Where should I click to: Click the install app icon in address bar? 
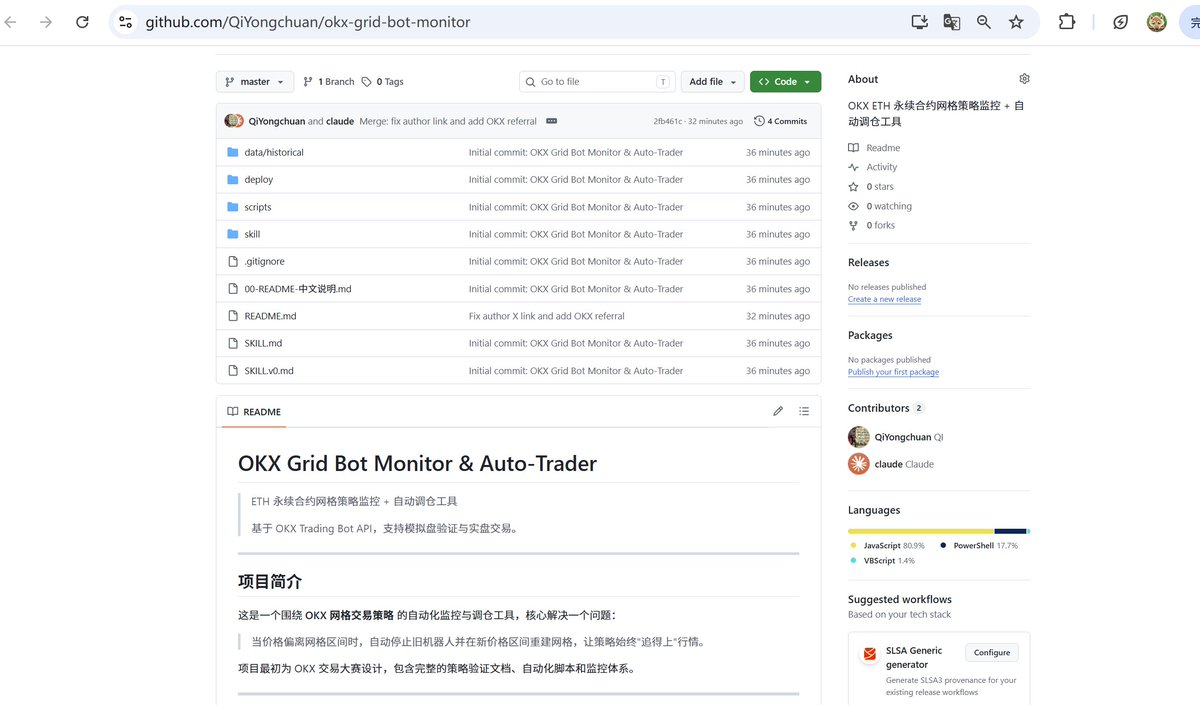pyautogui.click(x=920, y=22)
